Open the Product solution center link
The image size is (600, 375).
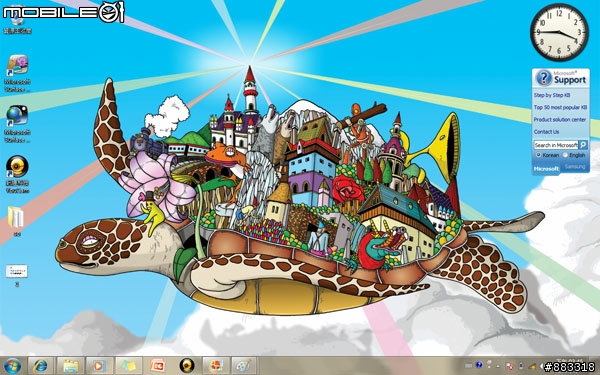[560, 120]
